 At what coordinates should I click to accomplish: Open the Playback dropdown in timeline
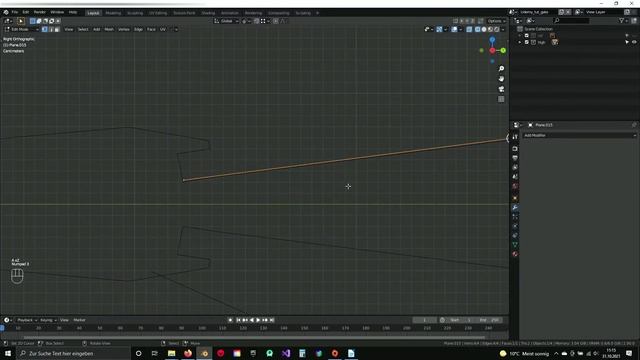[27, 320]
